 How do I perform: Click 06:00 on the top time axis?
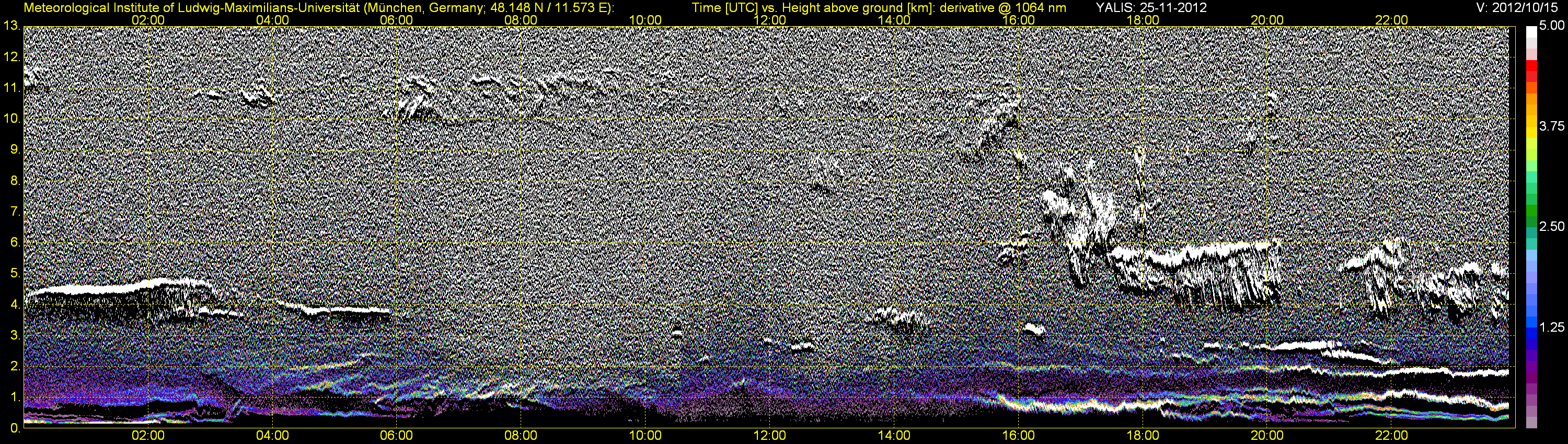396,20
